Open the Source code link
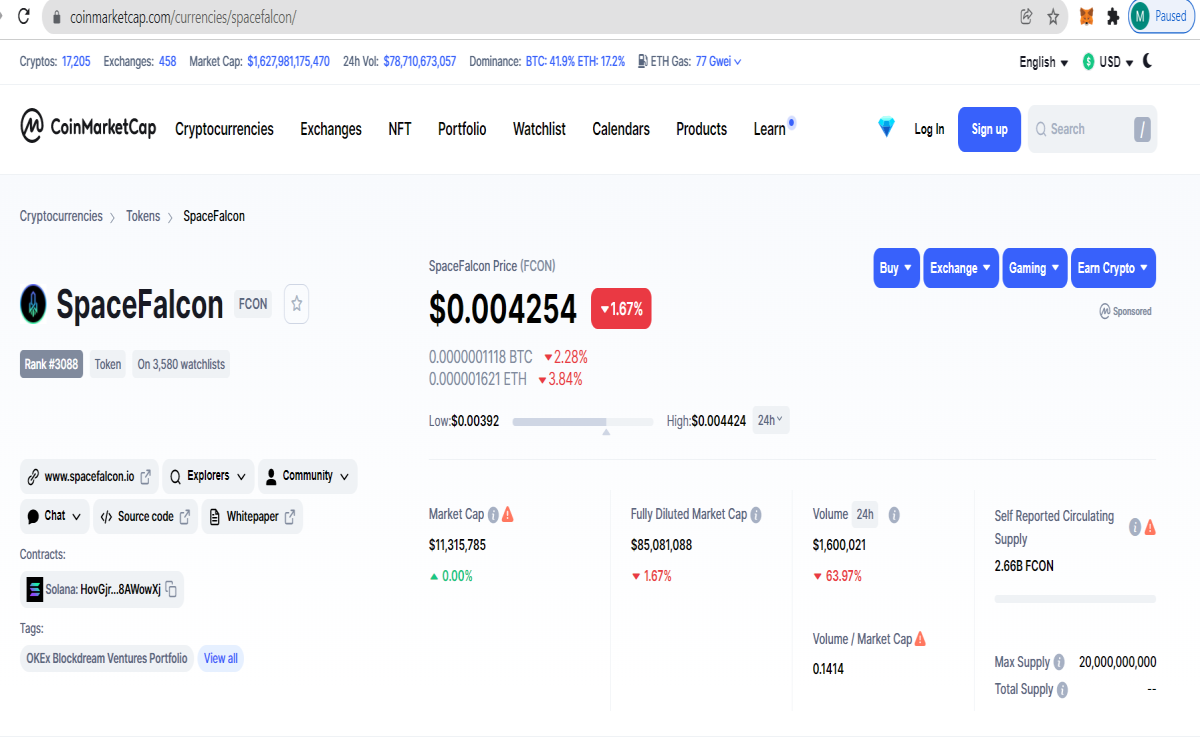The height and width of the screenshot is (744, 1200). 146,516
